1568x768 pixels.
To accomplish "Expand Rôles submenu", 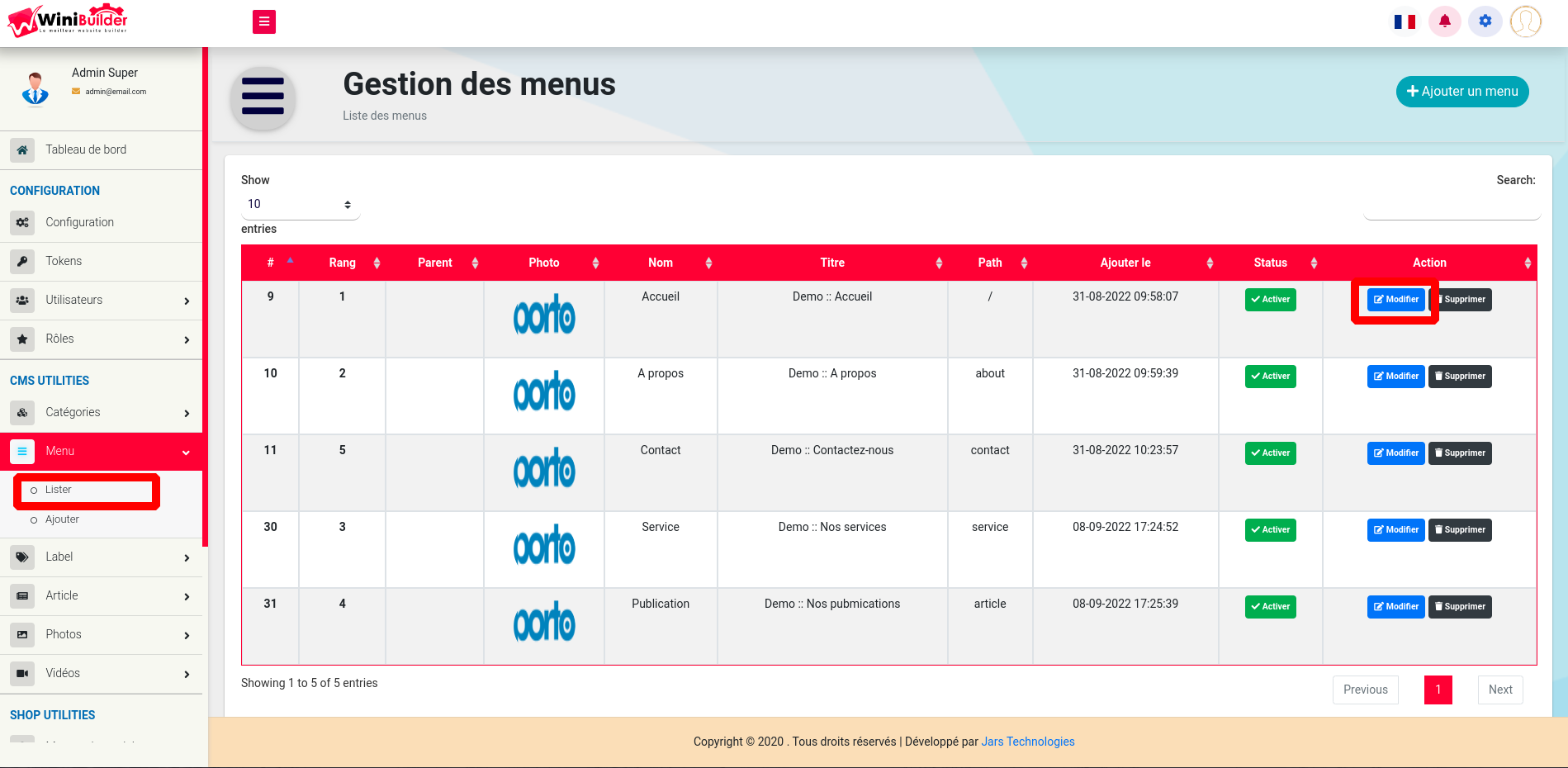I will (187, 340).
